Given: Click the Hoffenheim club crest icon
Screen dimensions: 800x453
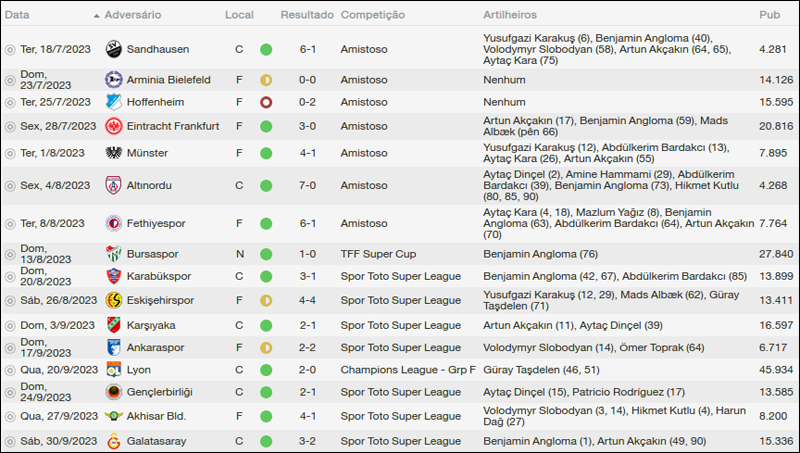Looking at the screenshot, I should click(x=113, y=102).
